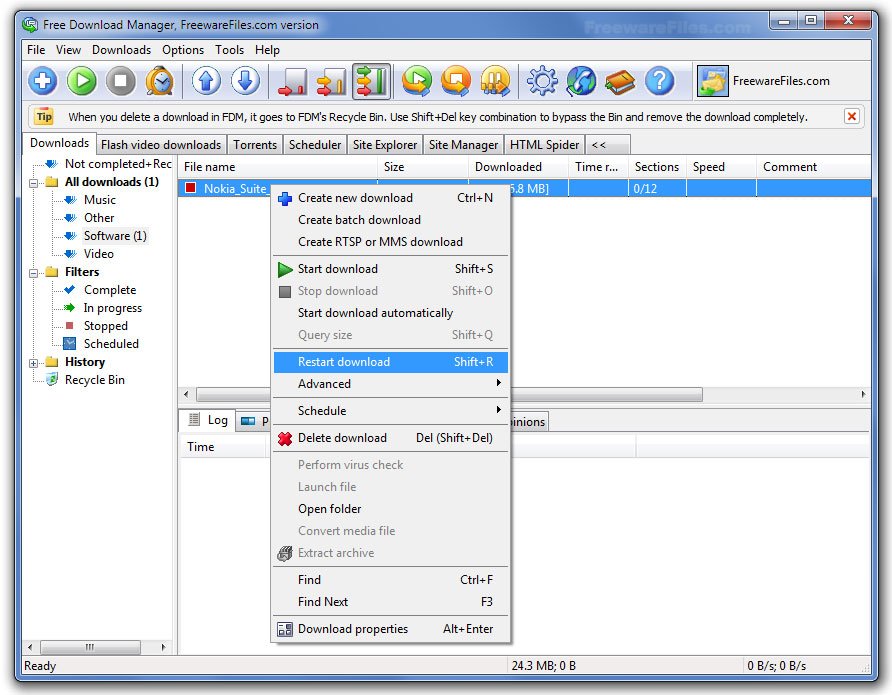This screenshot has width=892, height=695.
Task: Choose Create batch download menu entry
Action: pyautogui.click(x=390, y=220)
